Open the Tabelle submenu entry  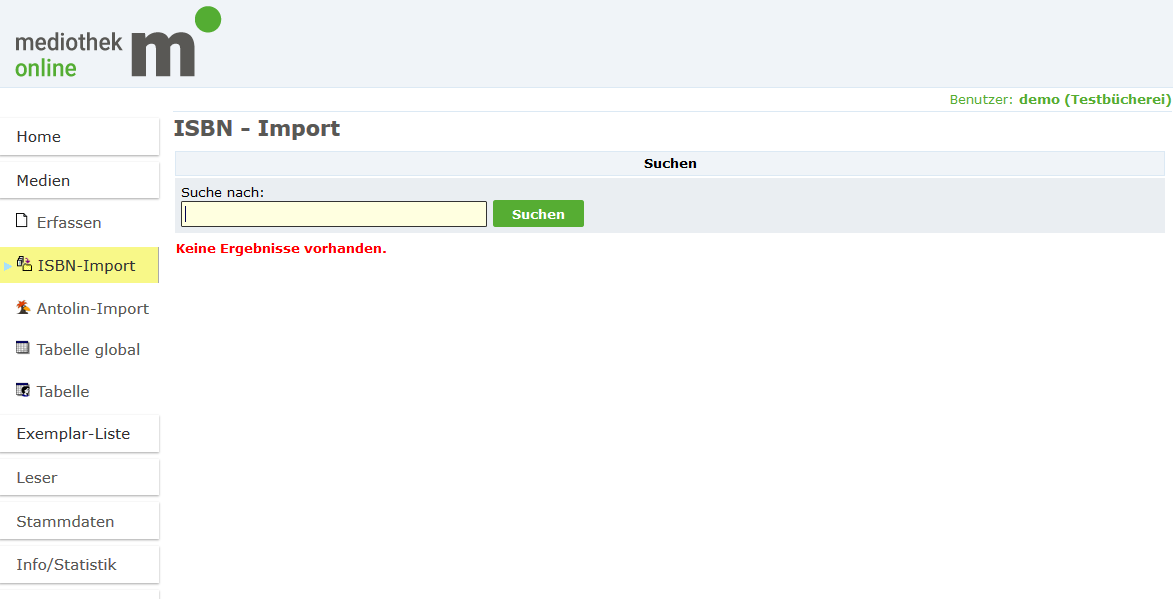point(63,392)
